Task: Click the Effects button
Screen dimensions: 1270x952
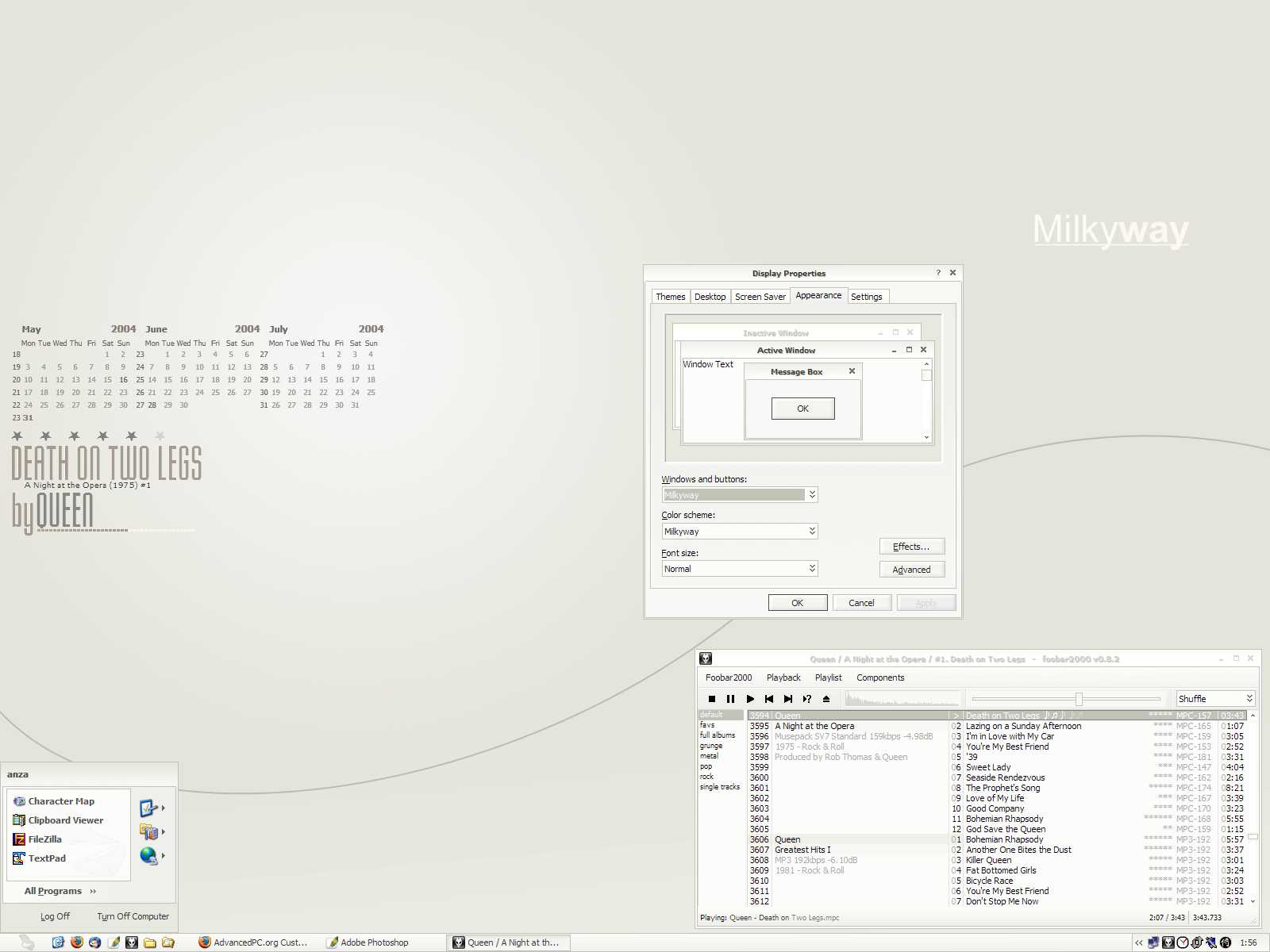Action: coord(911,546)
